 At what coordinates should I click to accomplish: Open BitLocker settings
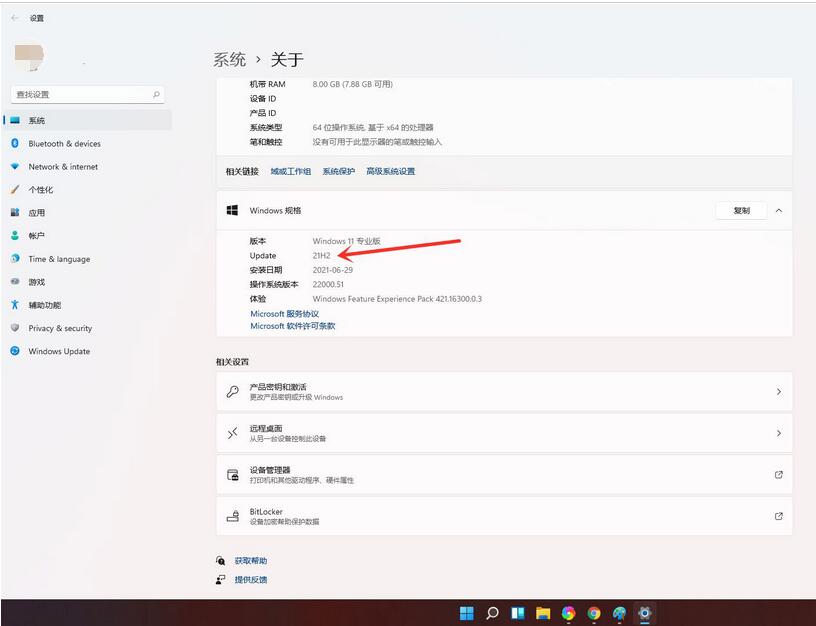(x=504, y=516)
